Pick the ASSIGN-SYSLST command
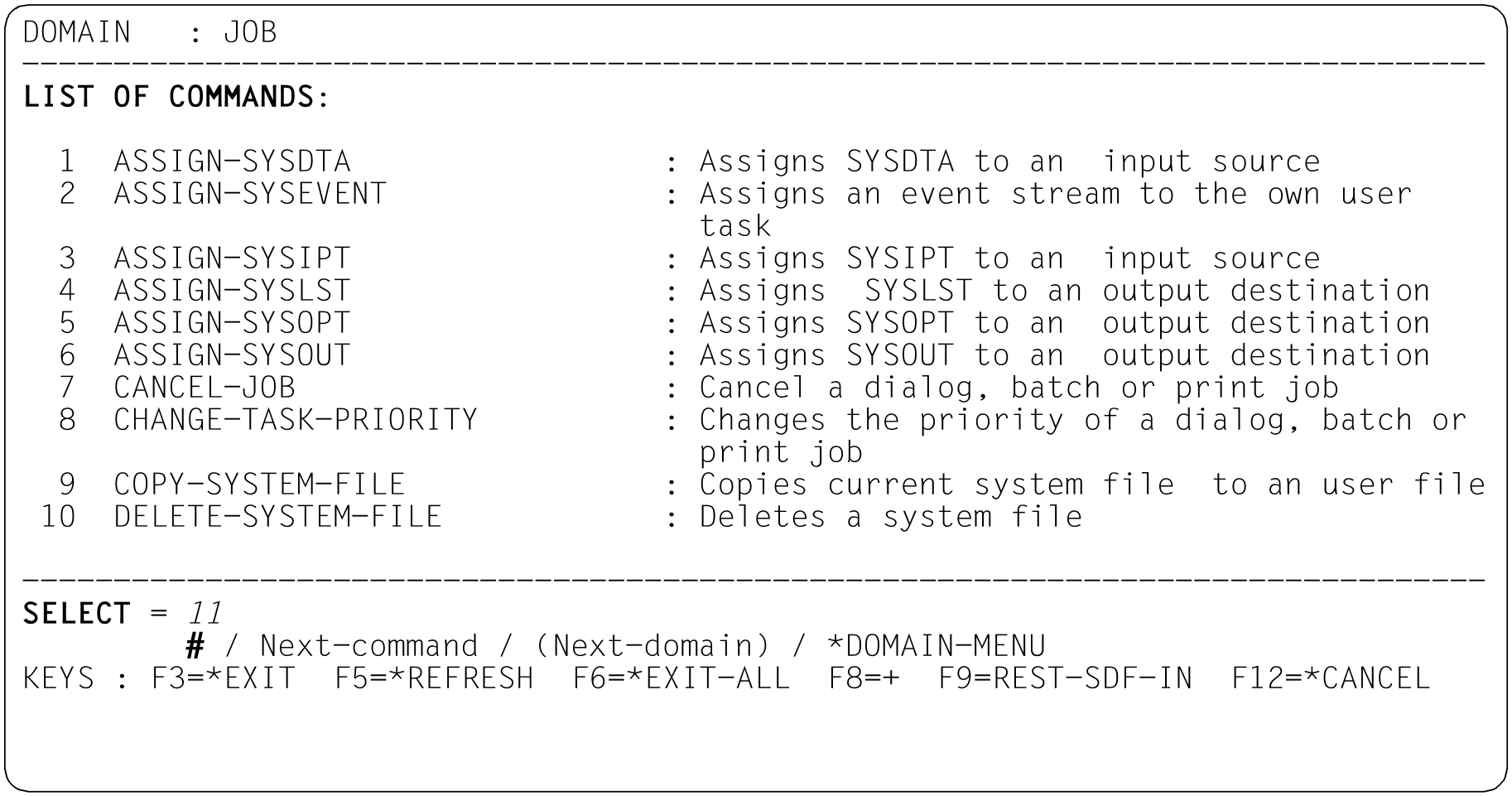Screen dimensions: 1512x796 pos(232,291)
